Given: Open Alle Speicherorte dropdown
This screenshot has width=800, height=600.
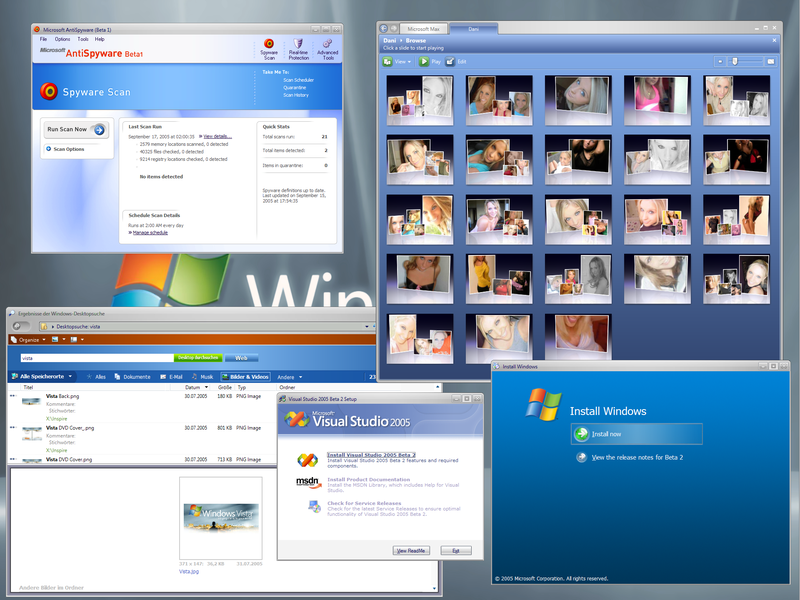Looking at the screenshot, I should click(45, 377).
